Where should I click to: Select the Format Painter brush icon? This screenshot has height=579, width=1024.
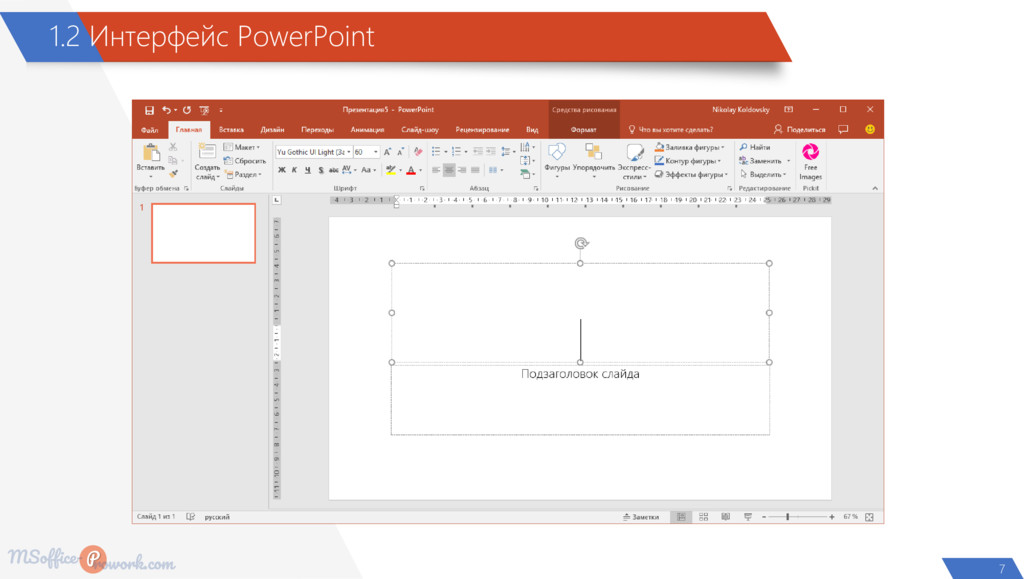click(x=173, y=174)
